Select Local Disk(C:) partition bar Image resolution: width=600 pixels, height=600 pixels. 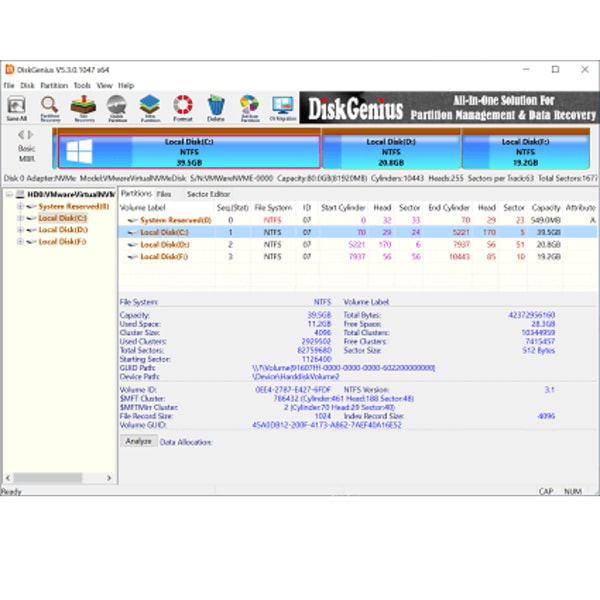tap(189, 152)
